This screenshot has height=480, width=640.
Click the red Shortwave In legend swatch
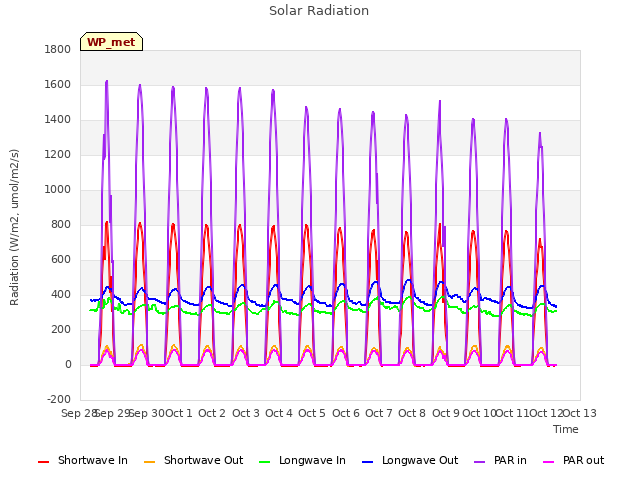click(43, 462)
